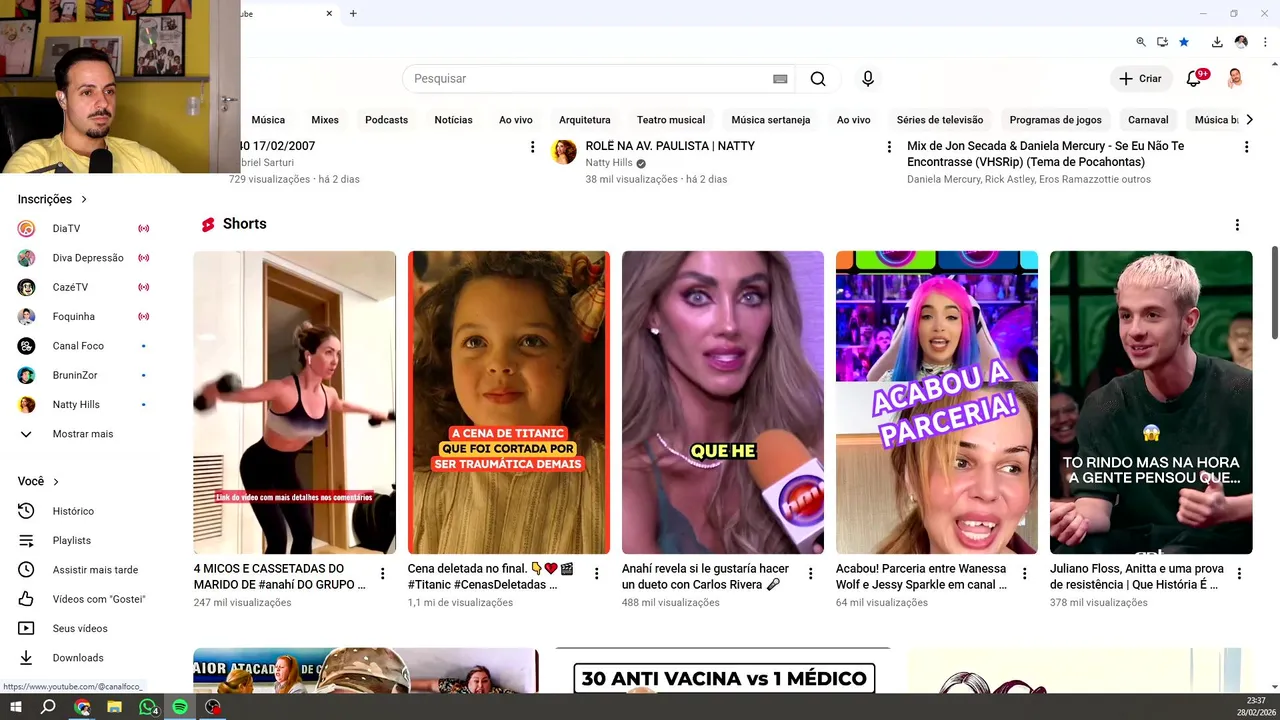Screen dimensions: 1280x720
Task: Select the Teatro musical chip
Action: (671, 120)
